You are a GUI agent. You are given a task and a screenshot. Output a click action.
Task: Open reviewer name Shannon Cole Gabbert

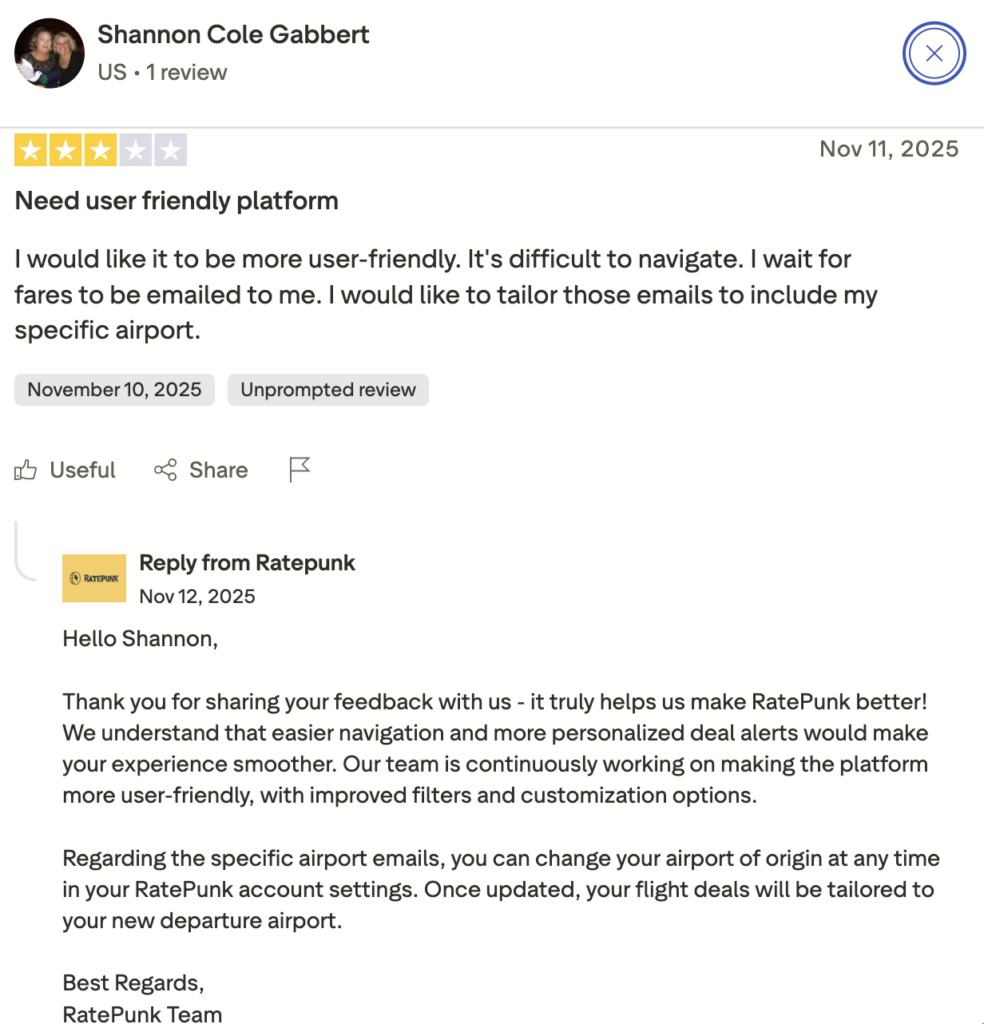pos(233,34)
